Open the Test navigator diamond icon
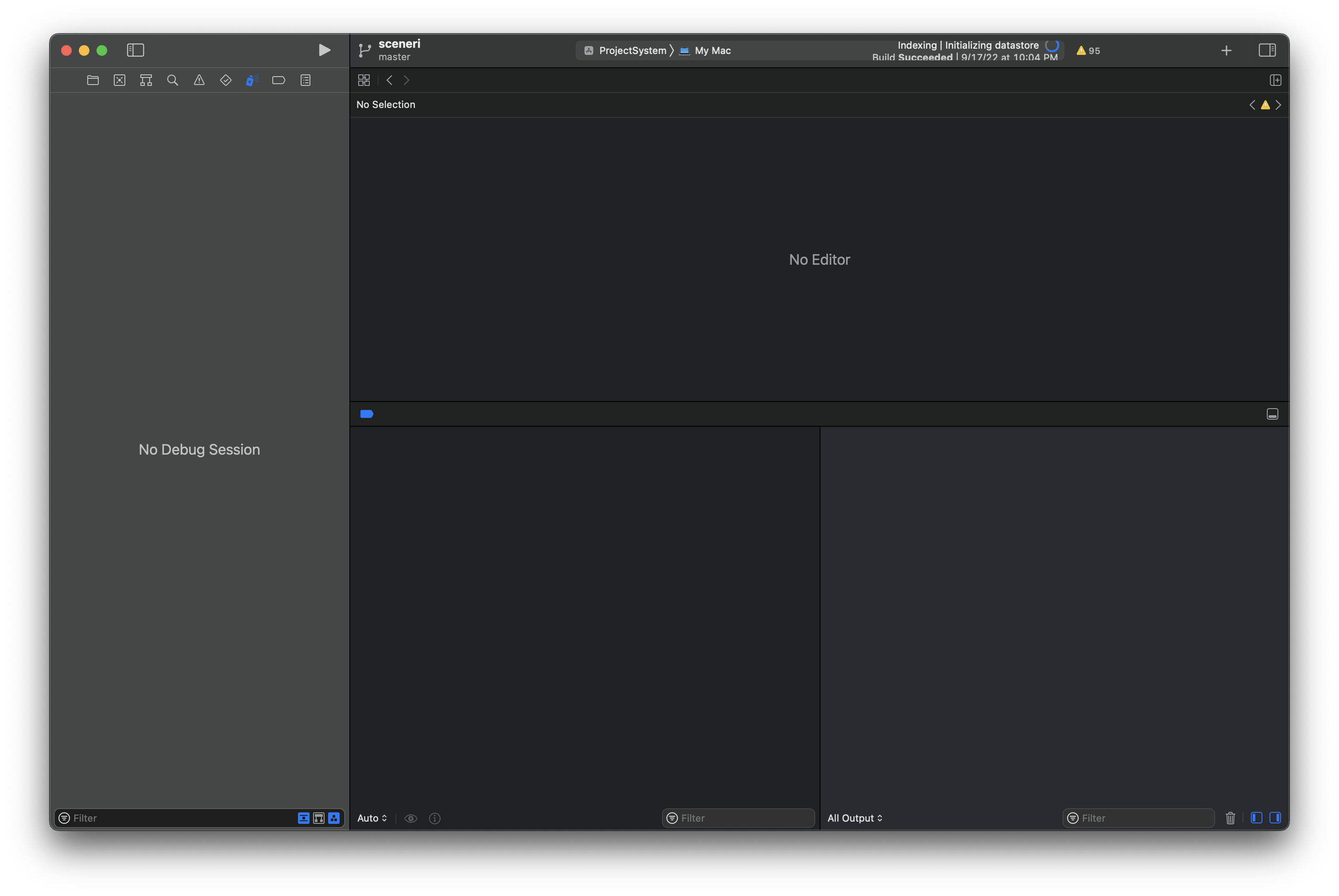Screen dimensions: 1339x896 point(226,81)
